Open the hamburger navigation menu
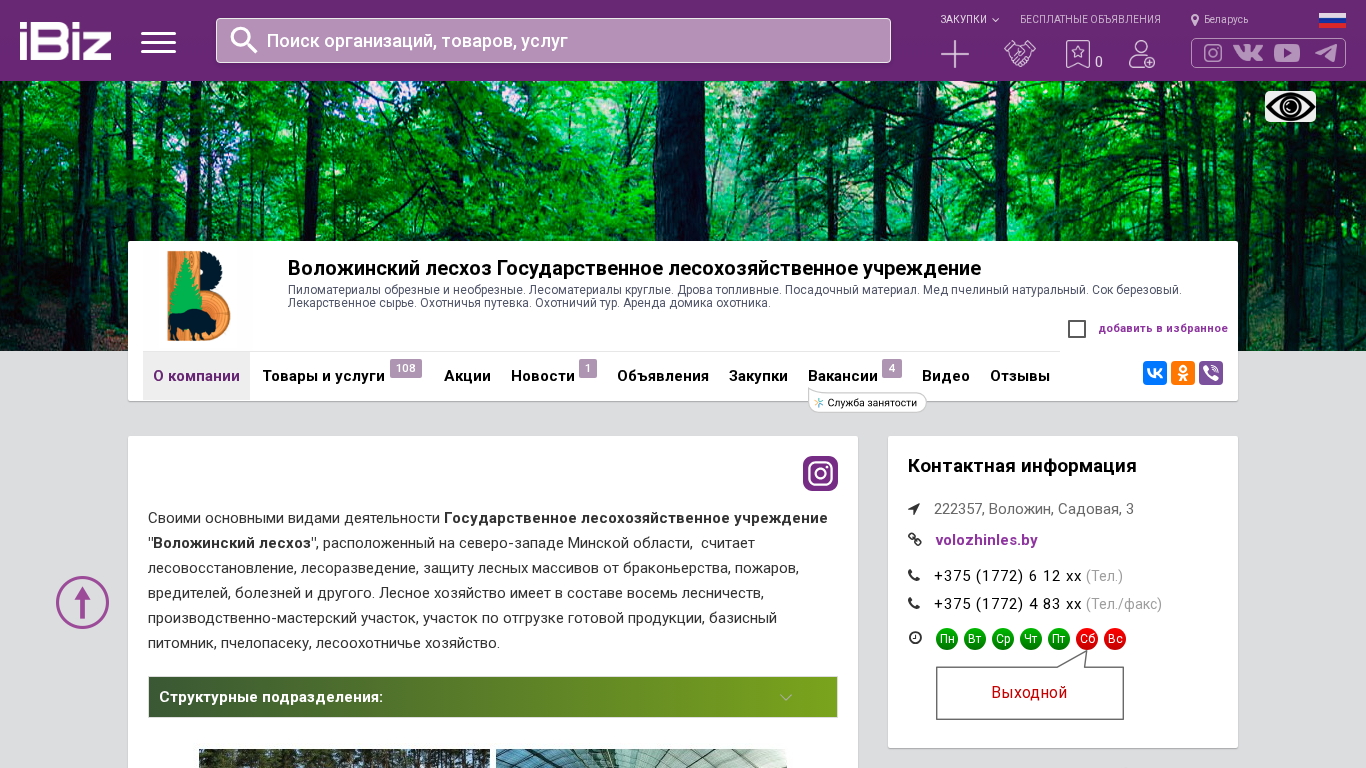The height and width of the screenshot is (768, 1366). pos(158,42)
